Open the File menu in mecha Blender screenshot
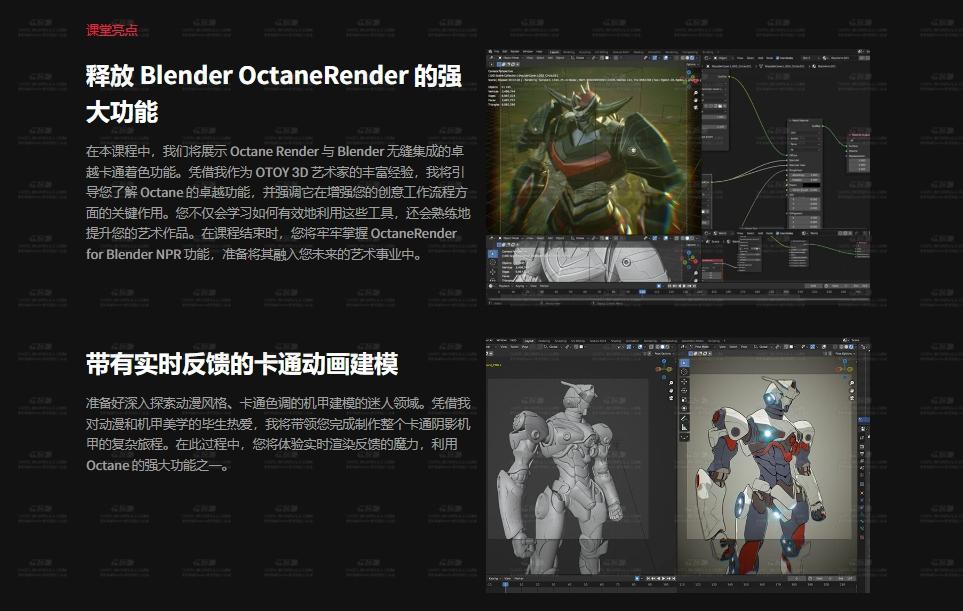Viewport: 963px width, 611px height. pyautogui.click(x=497, y=52)
